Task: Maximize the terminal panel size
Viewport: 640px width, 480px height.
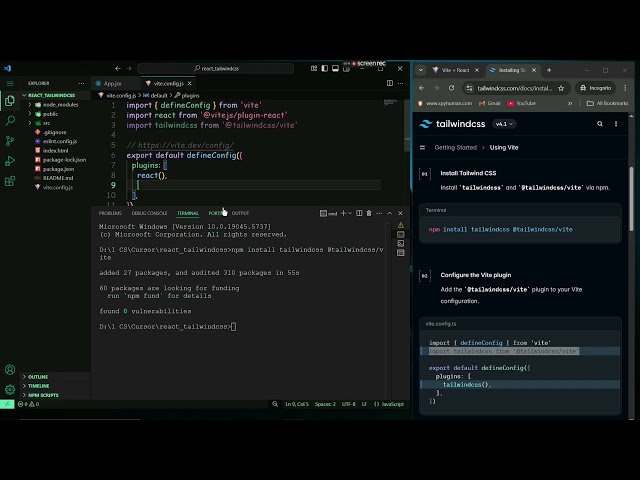Action: (x=390, y=213)
